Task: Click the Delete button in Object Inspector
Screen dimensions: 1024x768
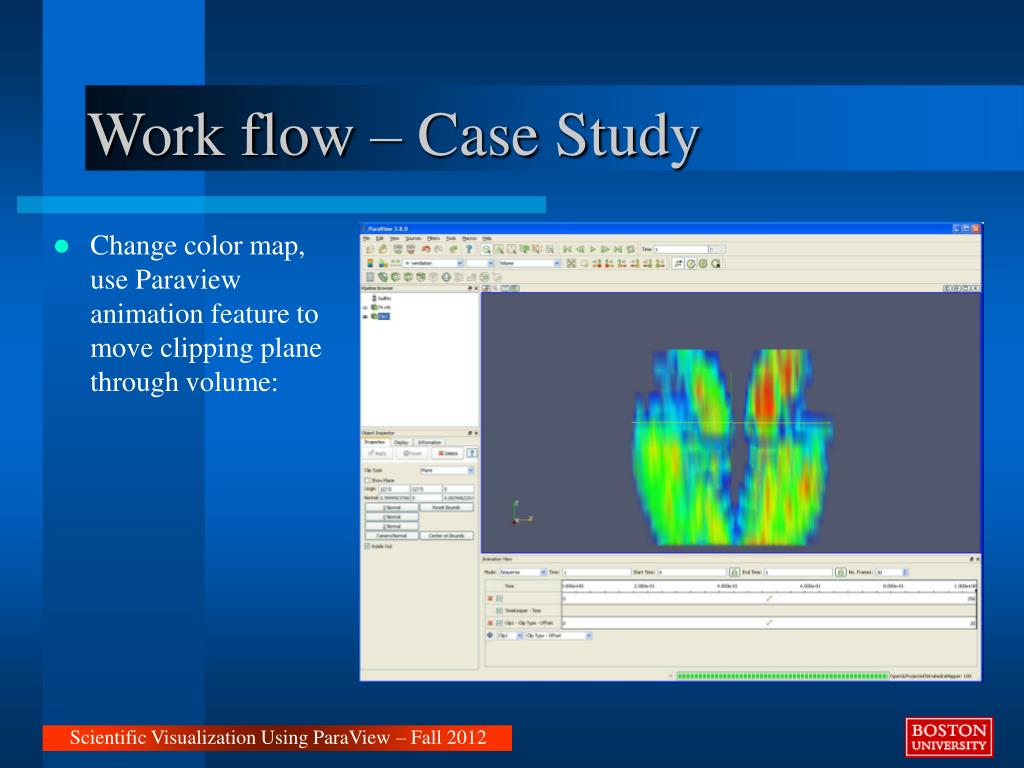Action: [447, 453]
